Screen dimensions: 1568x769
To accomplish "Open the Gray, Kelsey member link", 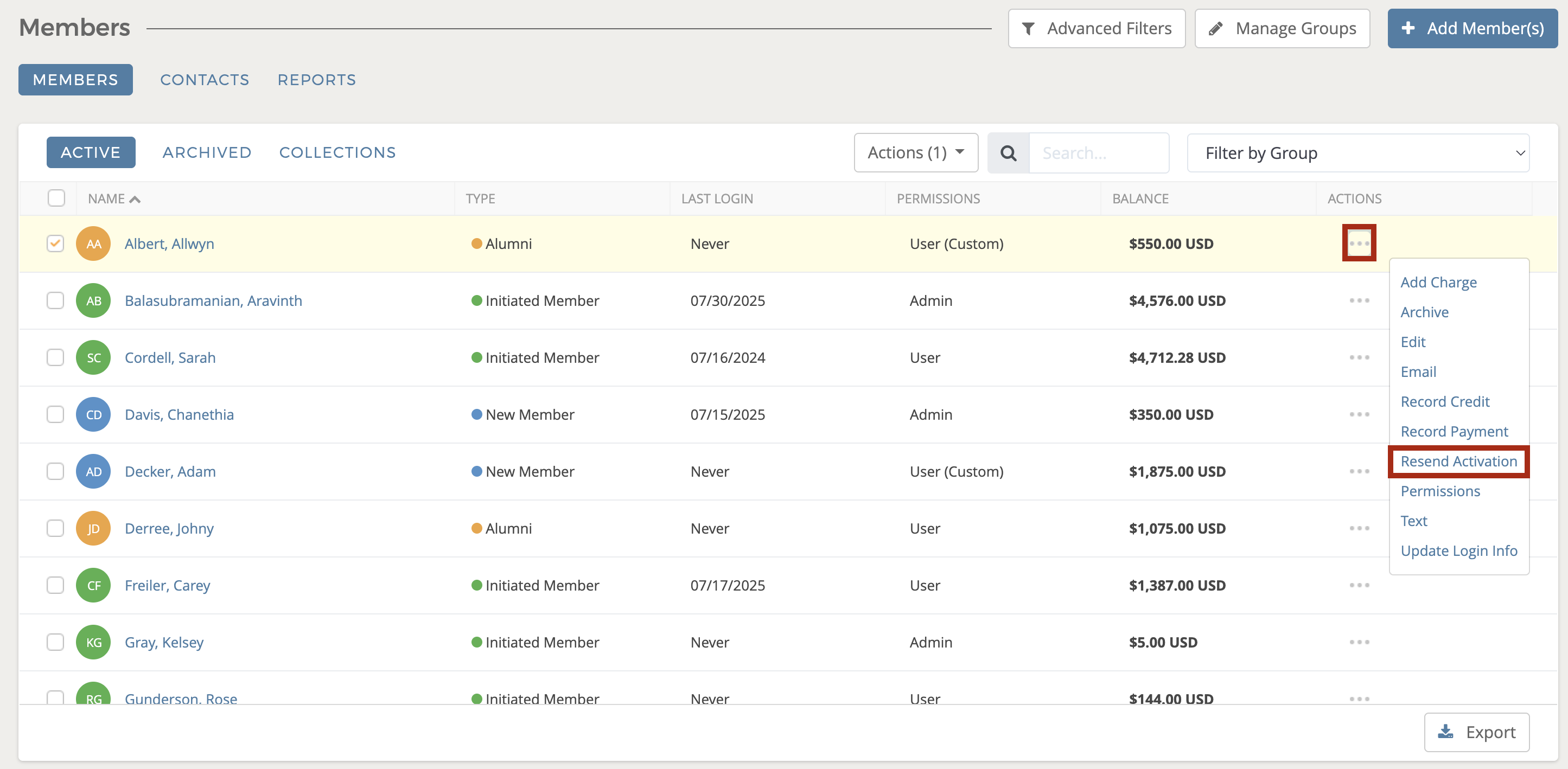I will pyautogui.click(x=164, y=643).
